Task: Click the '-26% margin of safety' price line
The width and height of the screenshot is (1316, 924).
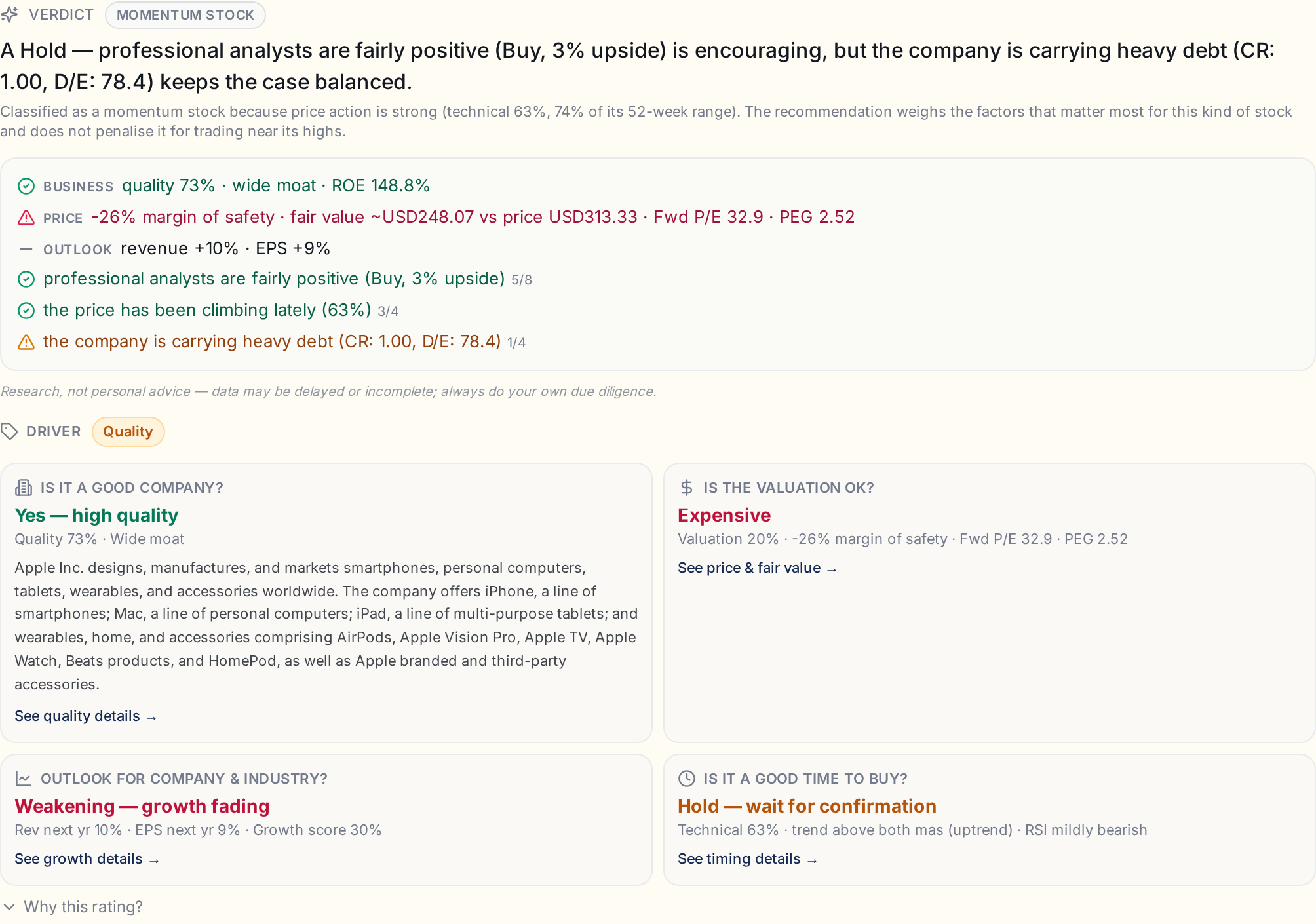Action: (x=473, y=218)
